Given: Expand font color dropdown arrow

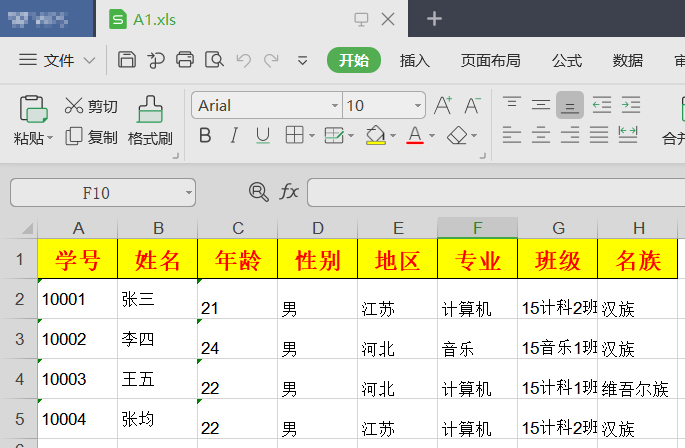Looking at the screenshot, I should (432, 135).
